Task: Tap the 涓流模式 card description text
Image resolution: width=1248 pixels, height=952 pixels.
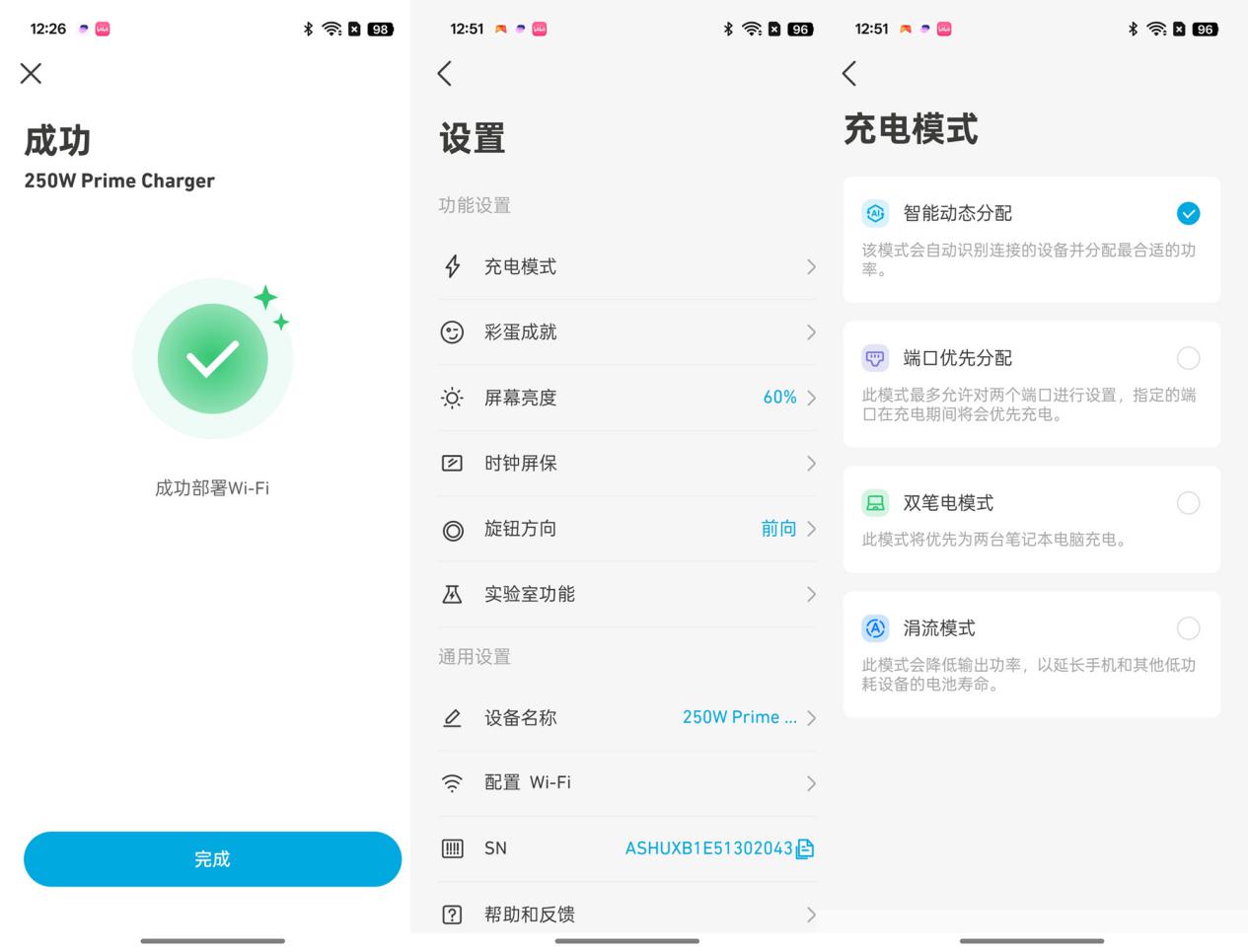Action: pos(1029,675)
